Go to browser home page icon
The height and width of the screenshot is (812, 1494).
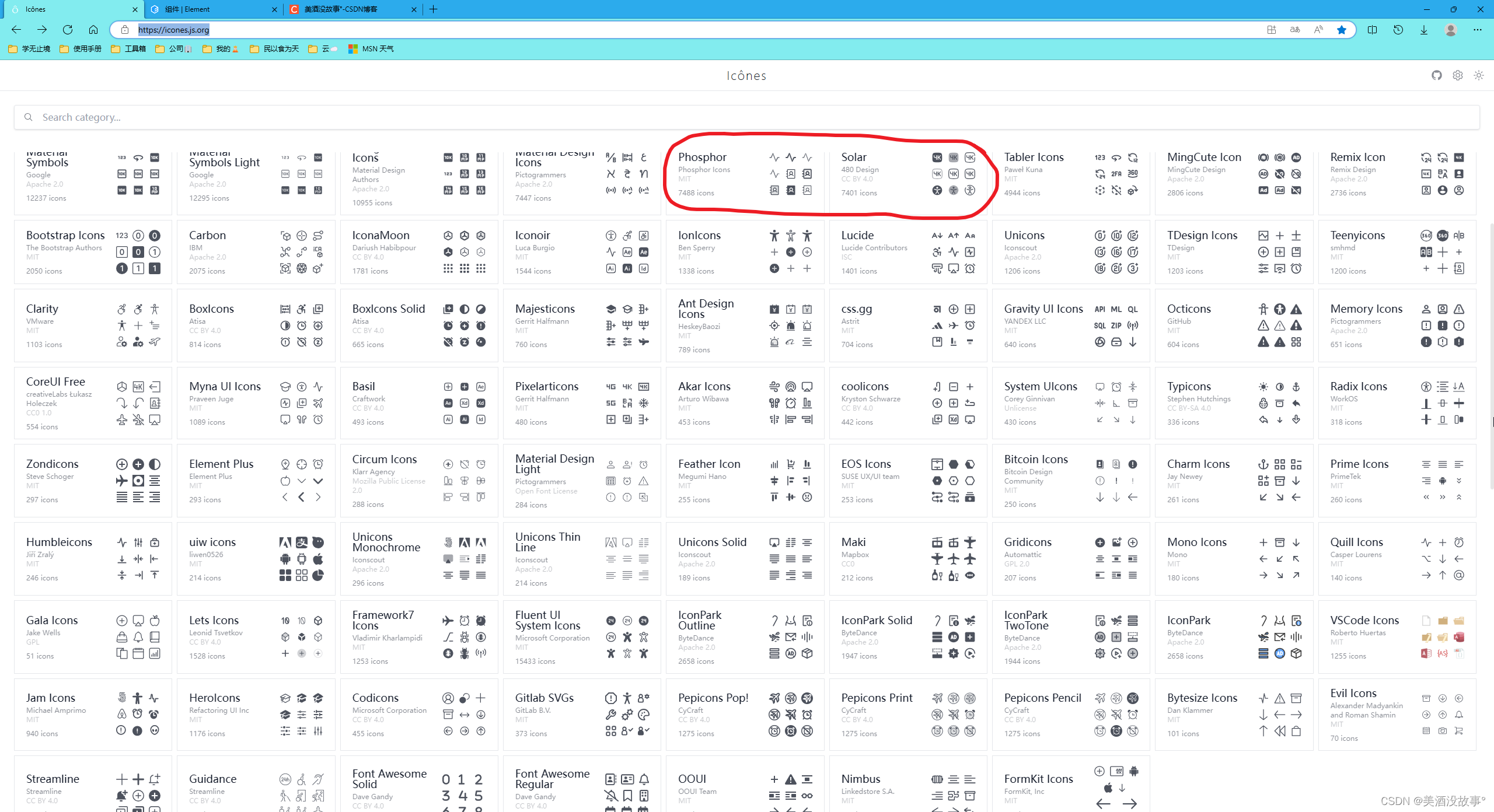click(93, 30)
